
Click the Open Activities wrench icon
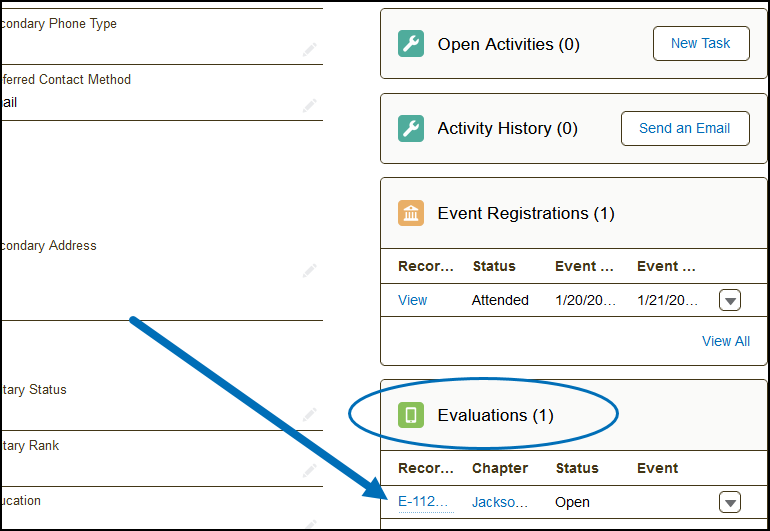(x=411, y=44)
